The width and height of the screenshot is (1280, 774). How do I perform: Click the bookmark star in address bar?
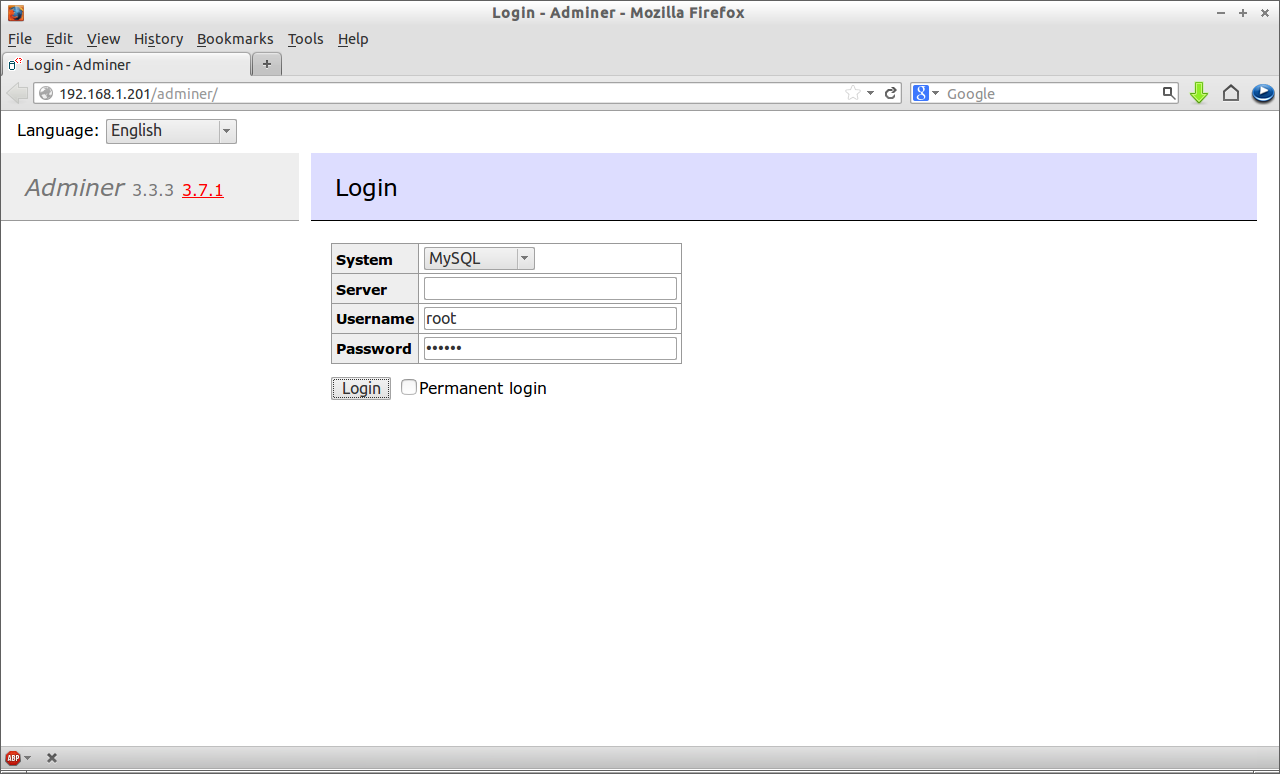tap(853, 93)
